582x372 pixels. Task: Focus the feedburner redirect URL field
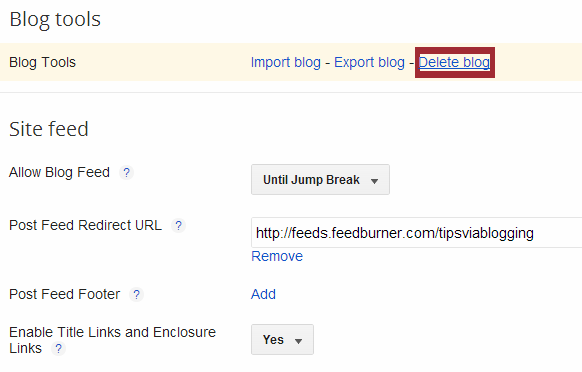[x=416, y=233]
